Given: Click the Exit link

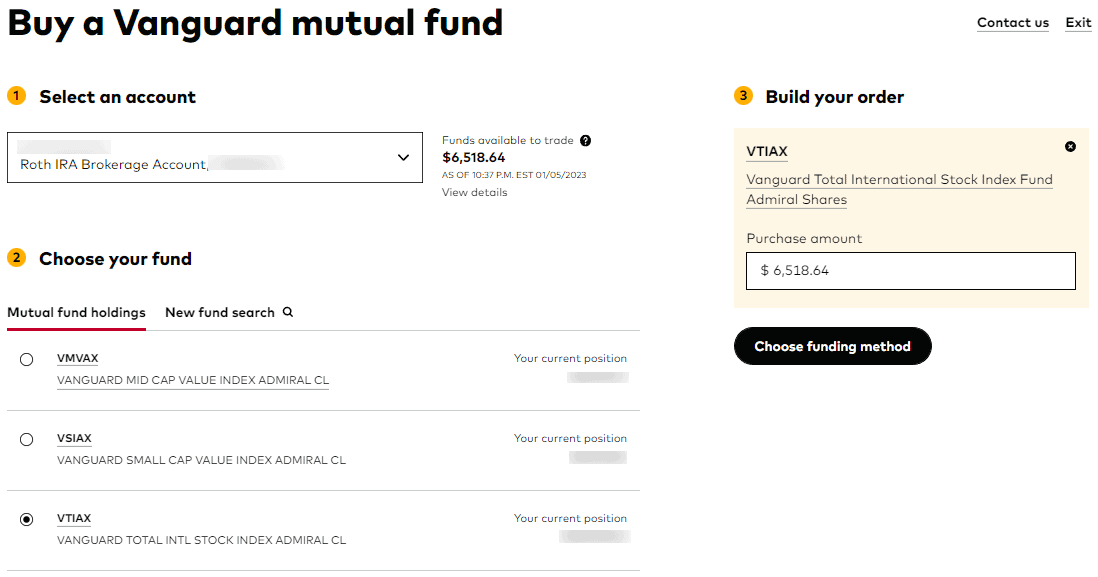Looking at the screenshot, I should (x=1078, y=22).
